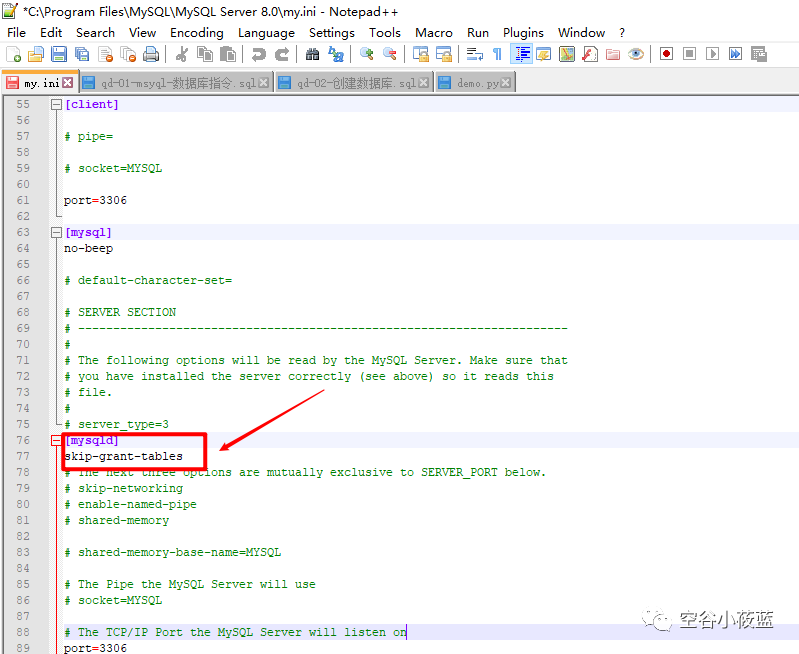Close the demo.py tab
This screenshot has height=654, width=799.
point(505,83)
